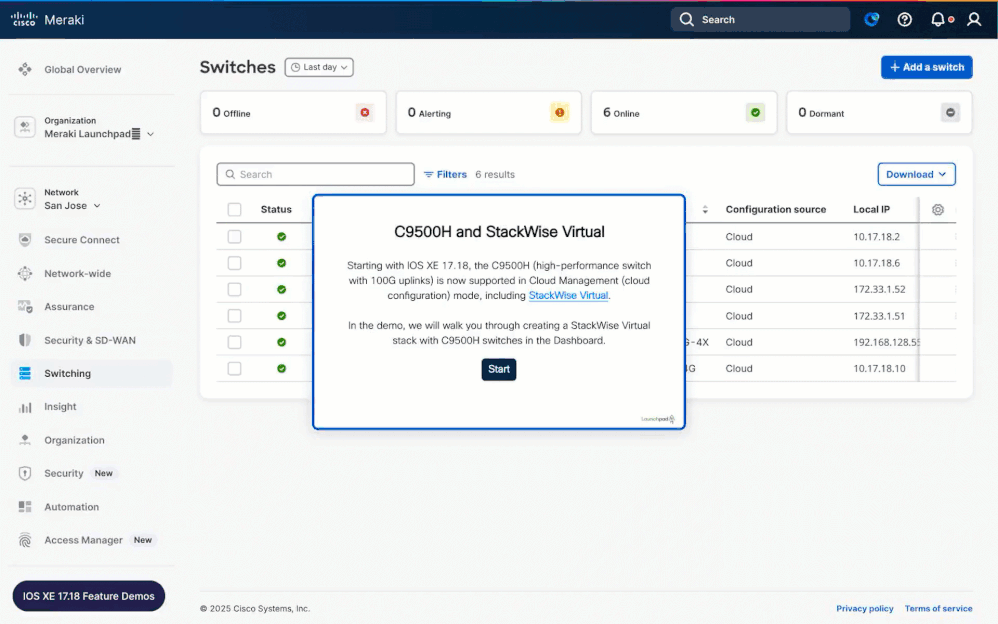Open the Last day time range dropdown
This screenshot has height=624, width=998.
point(319,67)
